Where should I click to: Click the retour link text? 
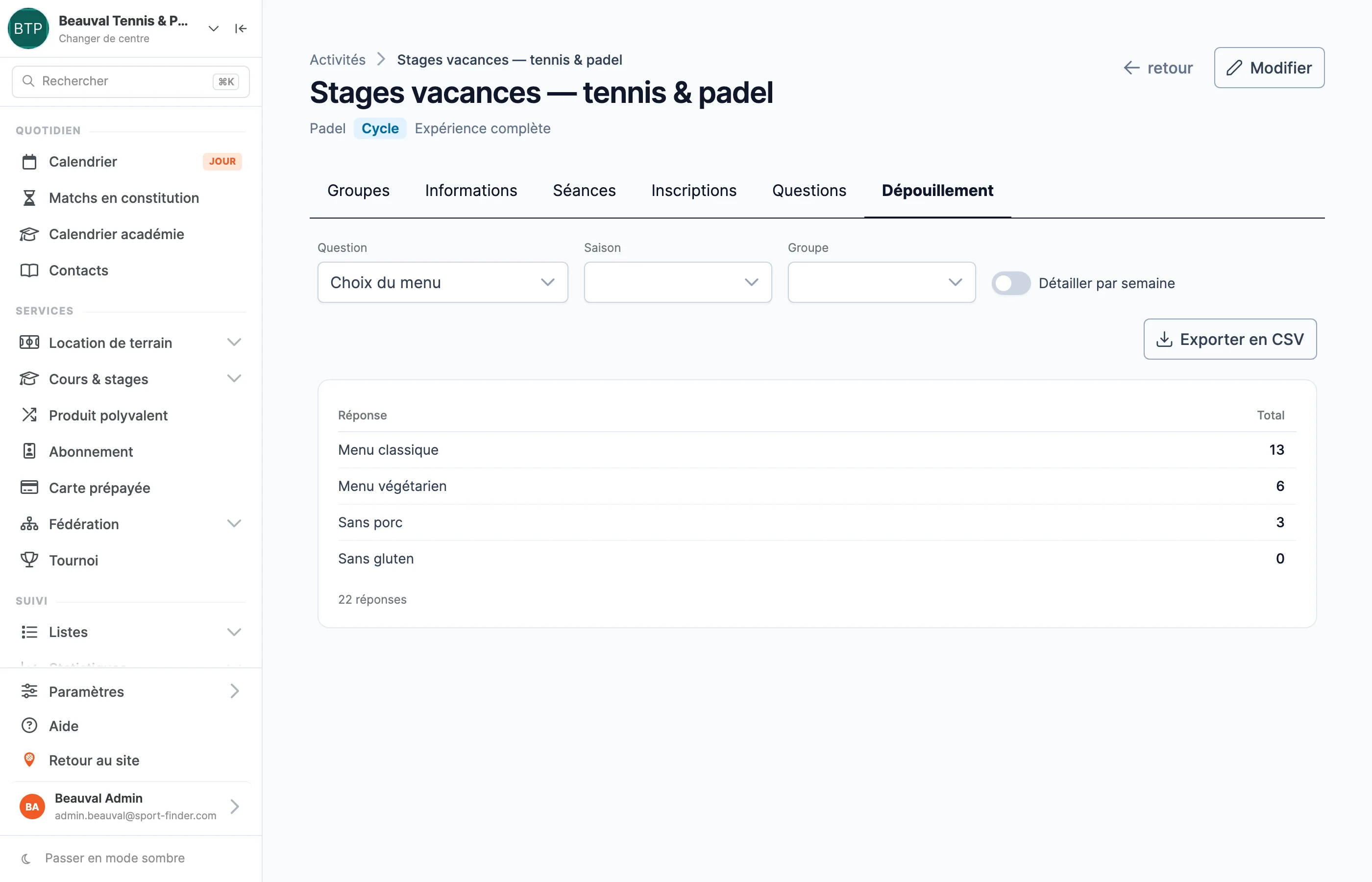click(x=1170, y=68)
